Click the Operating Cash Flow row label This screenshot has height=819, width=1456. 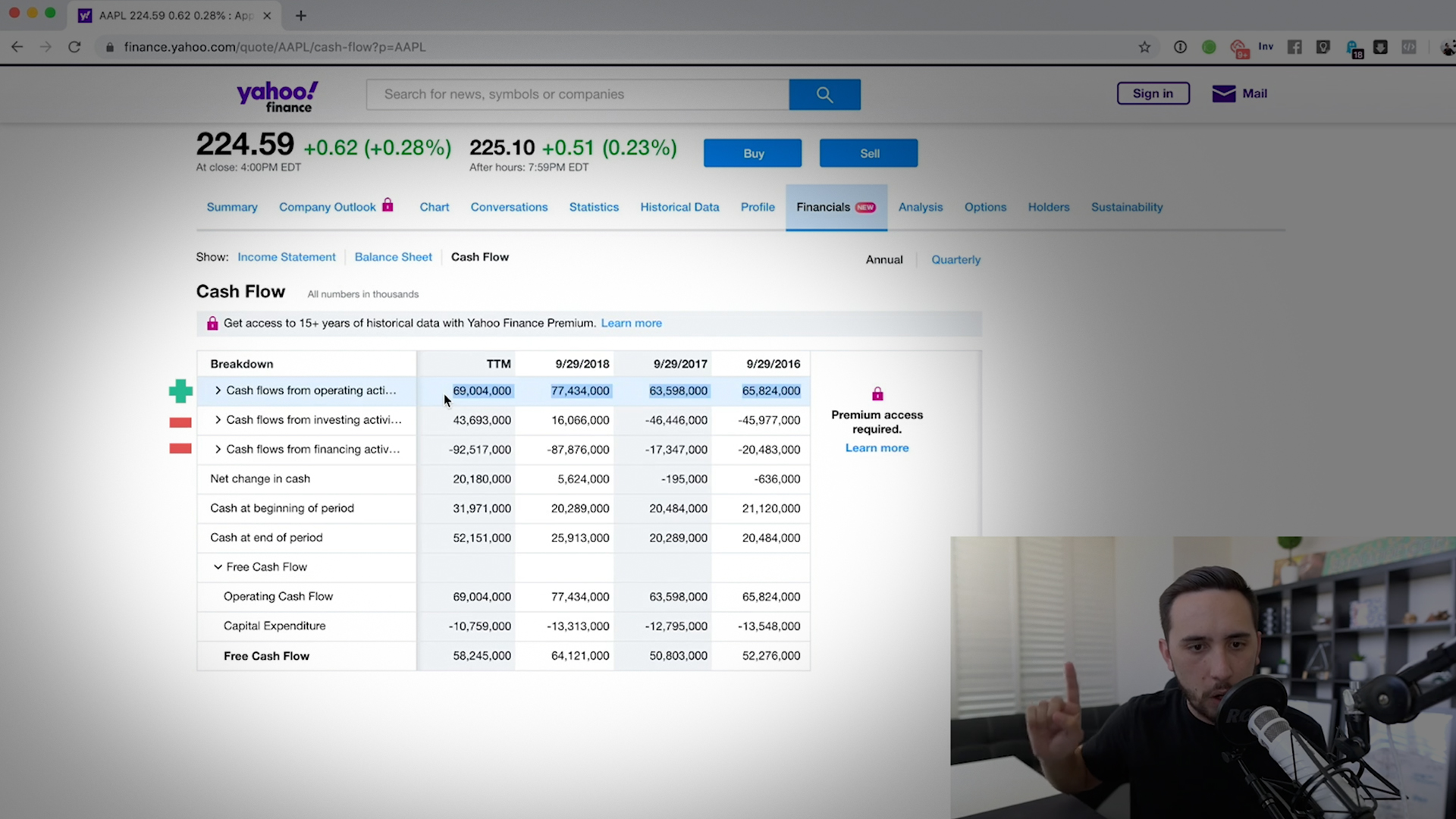coord(278,597)
